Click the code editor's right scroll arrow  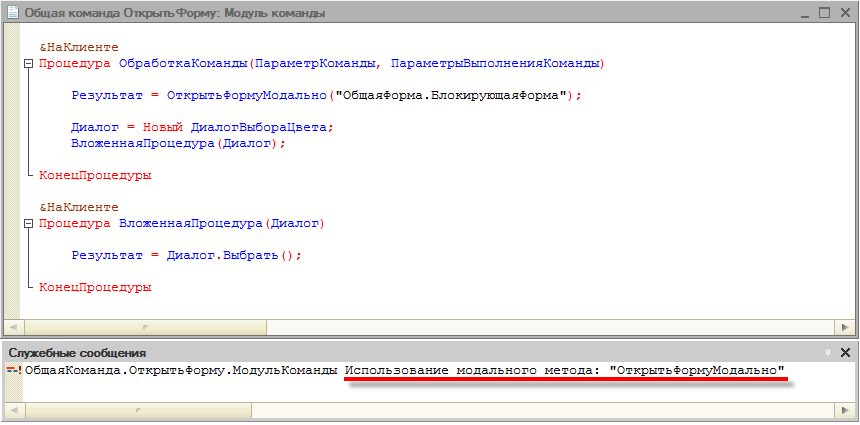(846, 327)
